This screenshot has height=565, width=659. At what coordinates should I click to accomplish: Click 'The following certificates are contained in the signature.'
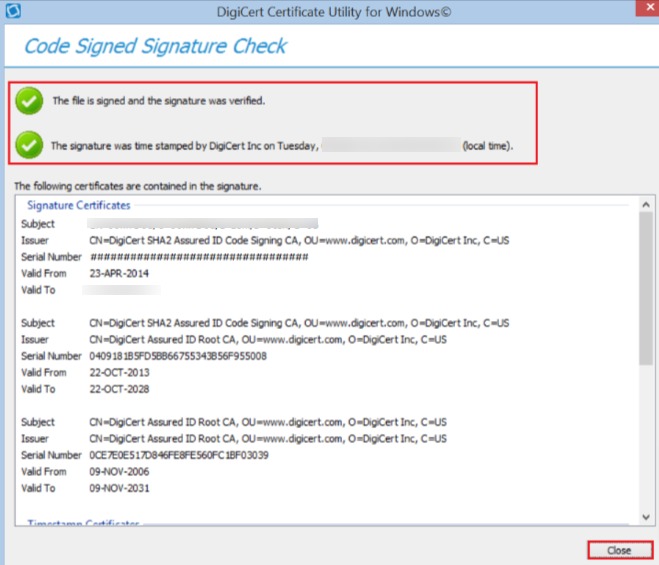pos(138,186)
